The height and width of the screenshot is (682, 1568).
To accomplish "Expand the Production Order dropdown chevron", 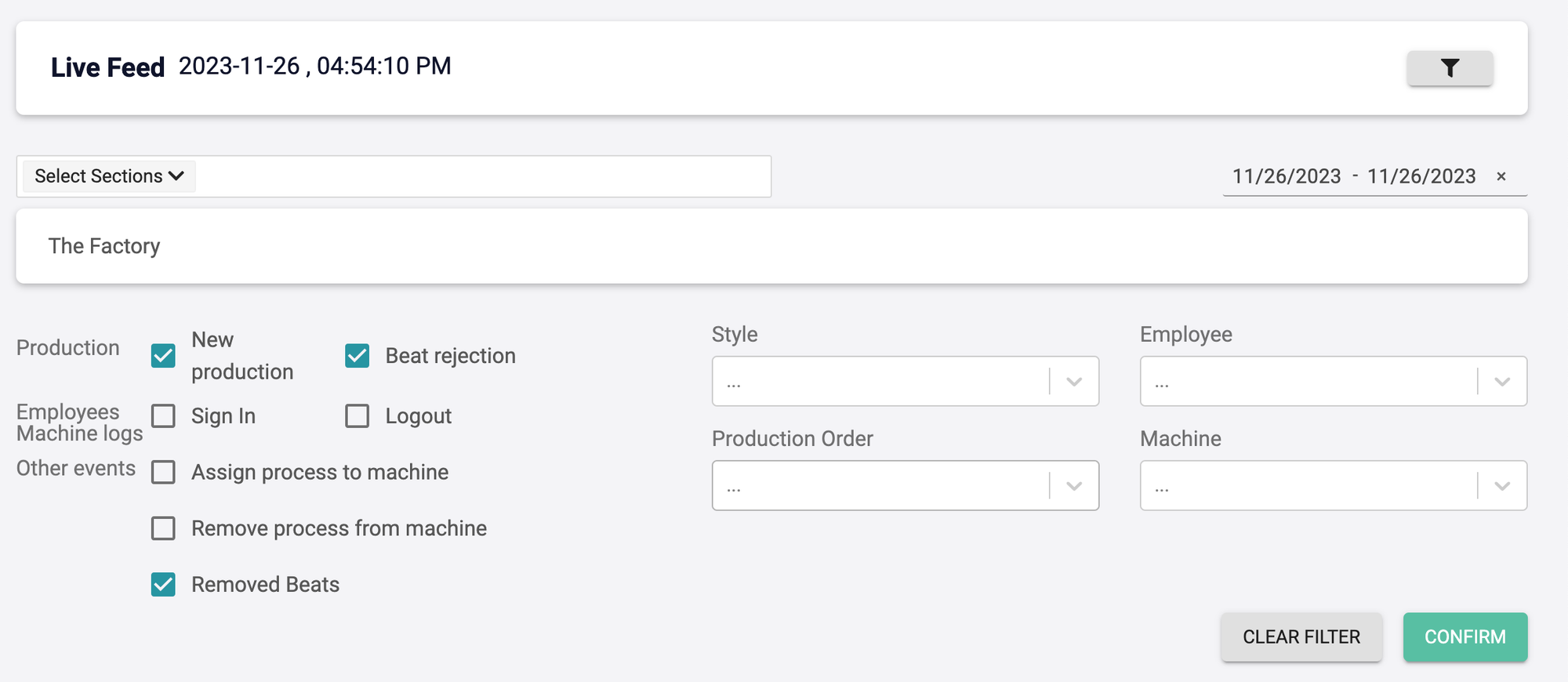I will 1074,486.
